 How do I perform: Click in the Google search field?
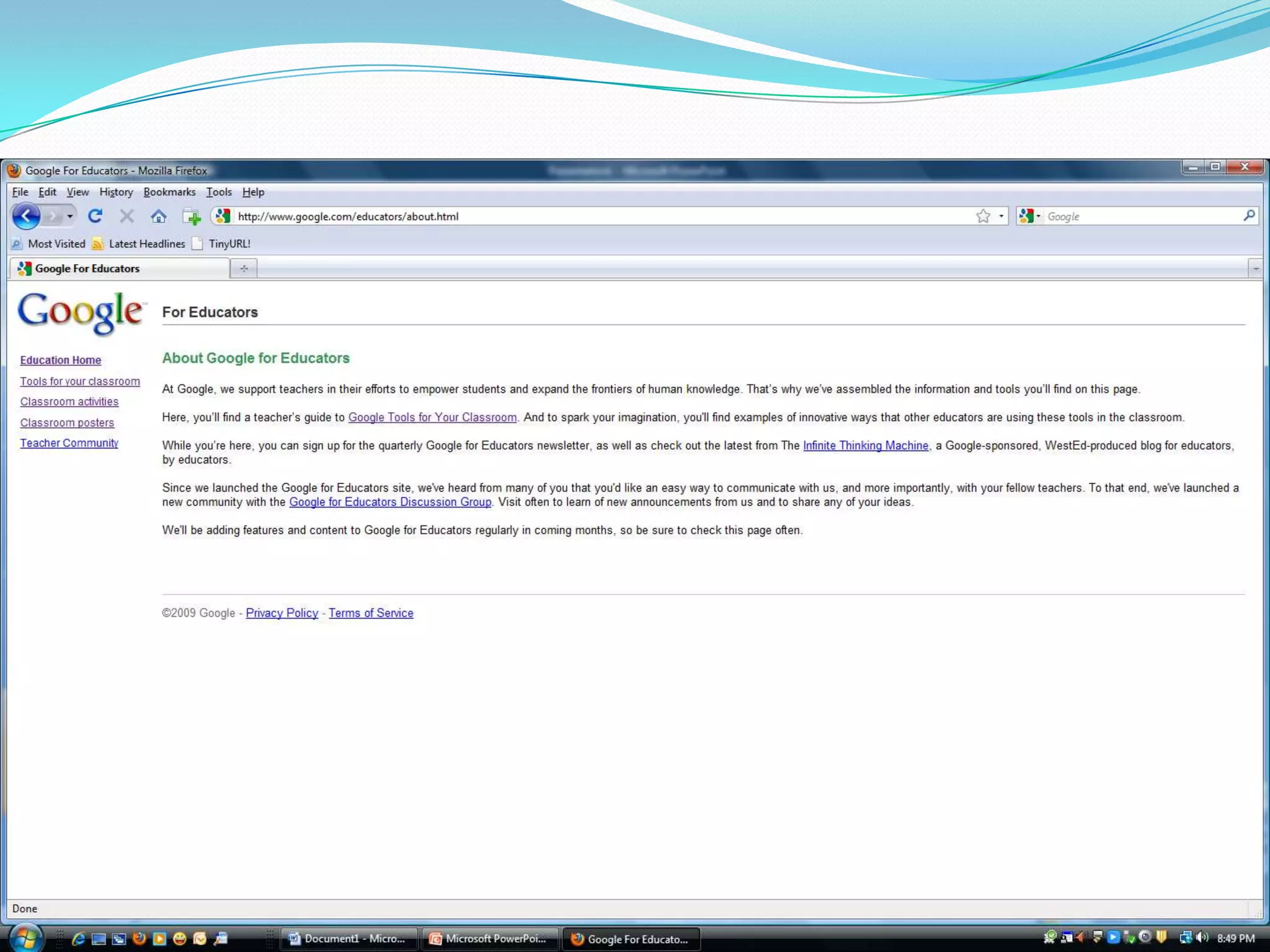(1141, 216)
